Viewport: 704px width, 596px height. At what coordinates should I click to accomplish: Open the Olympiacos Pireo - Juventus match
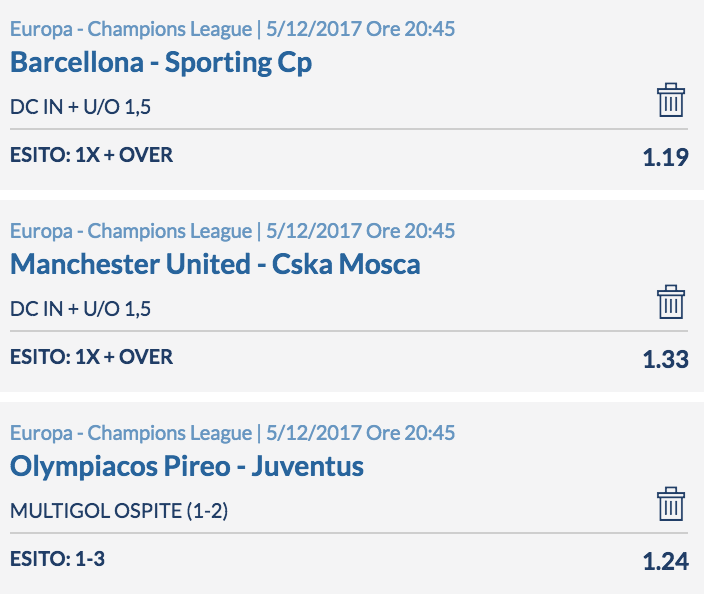point(187,466)
